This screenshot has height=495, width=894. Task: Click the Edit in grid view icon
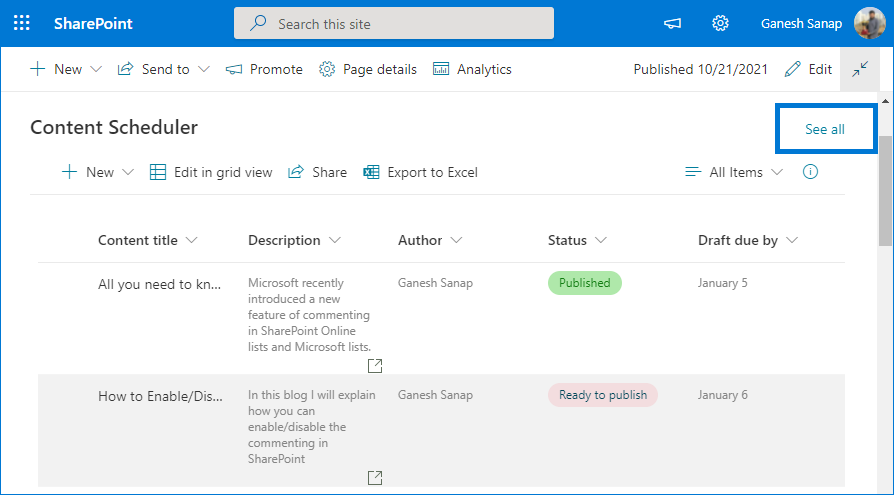pos(158,172)
